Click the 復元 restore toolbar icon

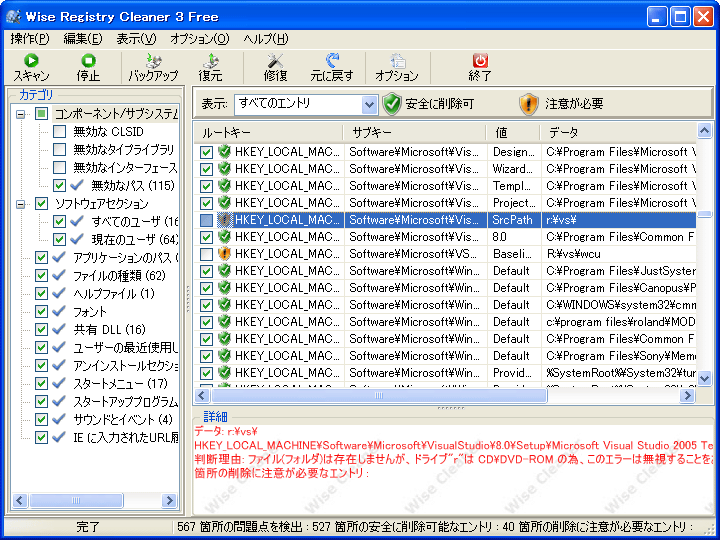pos(210,61)
